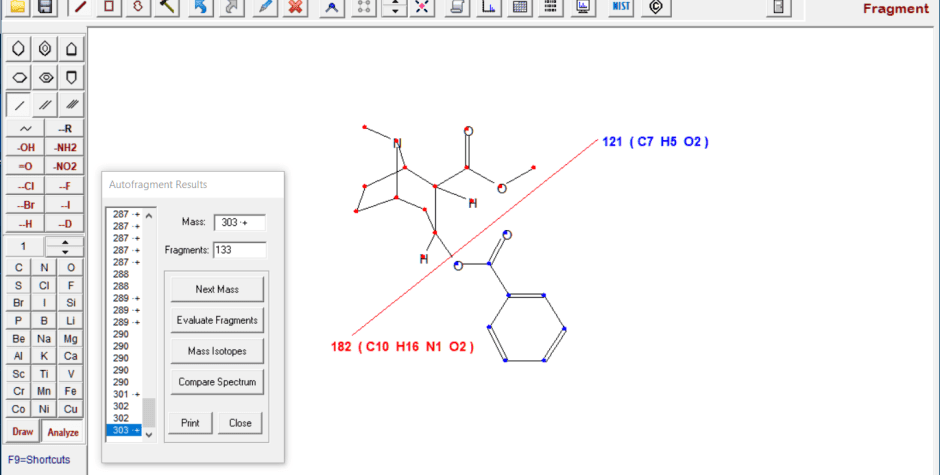Add an =O group
The height and width of the screenshot is (475, 940).
25,167
